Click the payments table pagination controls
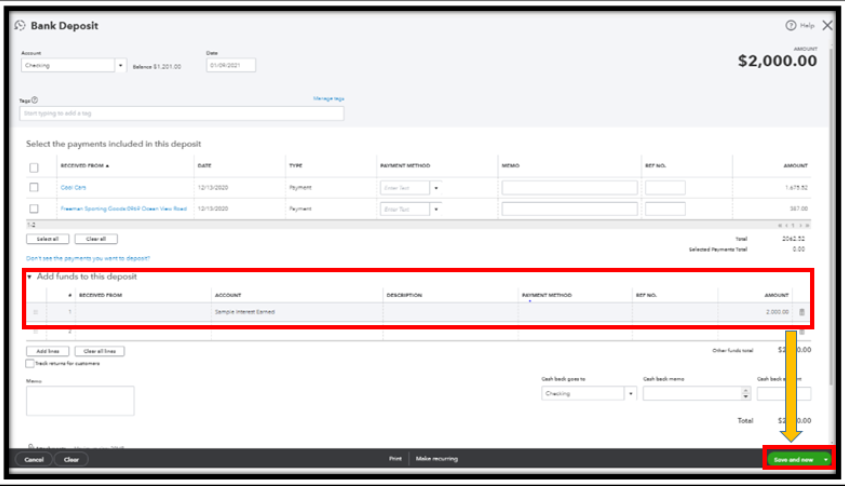The image size is (845, 486). (794, 225)
